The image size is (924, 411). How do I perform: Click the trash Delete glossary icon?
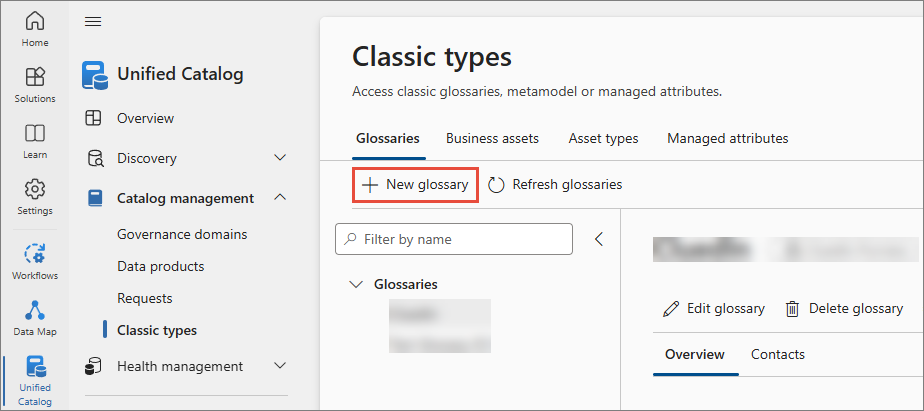pyautogui.click(x=793, y=308)
